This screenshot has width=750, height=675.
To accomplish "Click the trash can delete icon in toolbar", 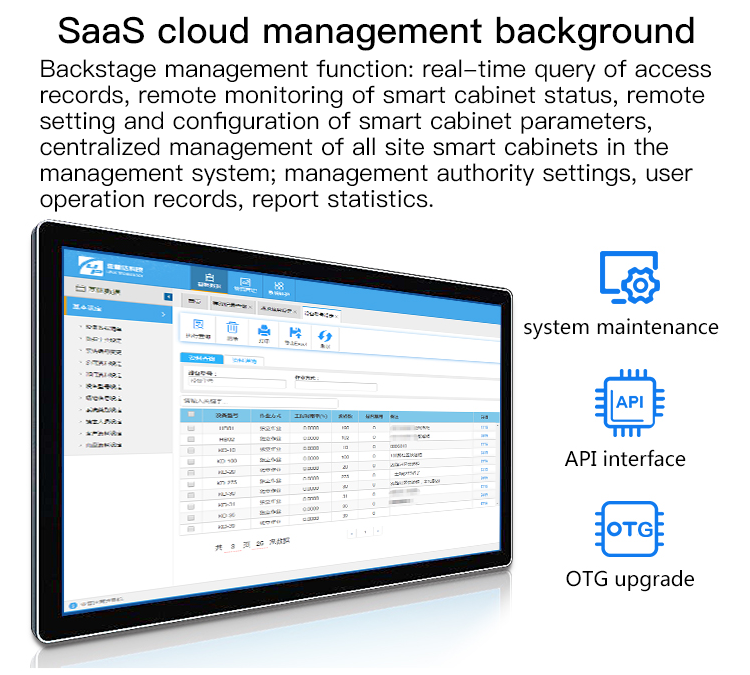I will click(232, 327).
